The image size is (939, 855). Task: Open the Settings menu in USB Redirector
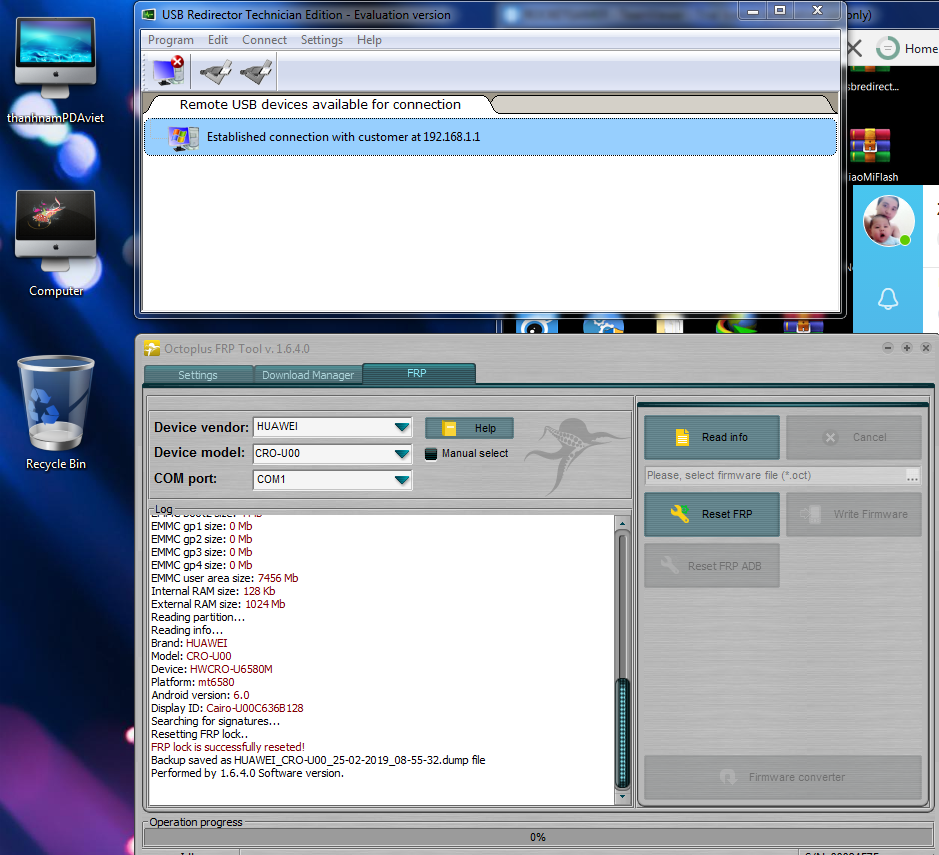point(322,40)
